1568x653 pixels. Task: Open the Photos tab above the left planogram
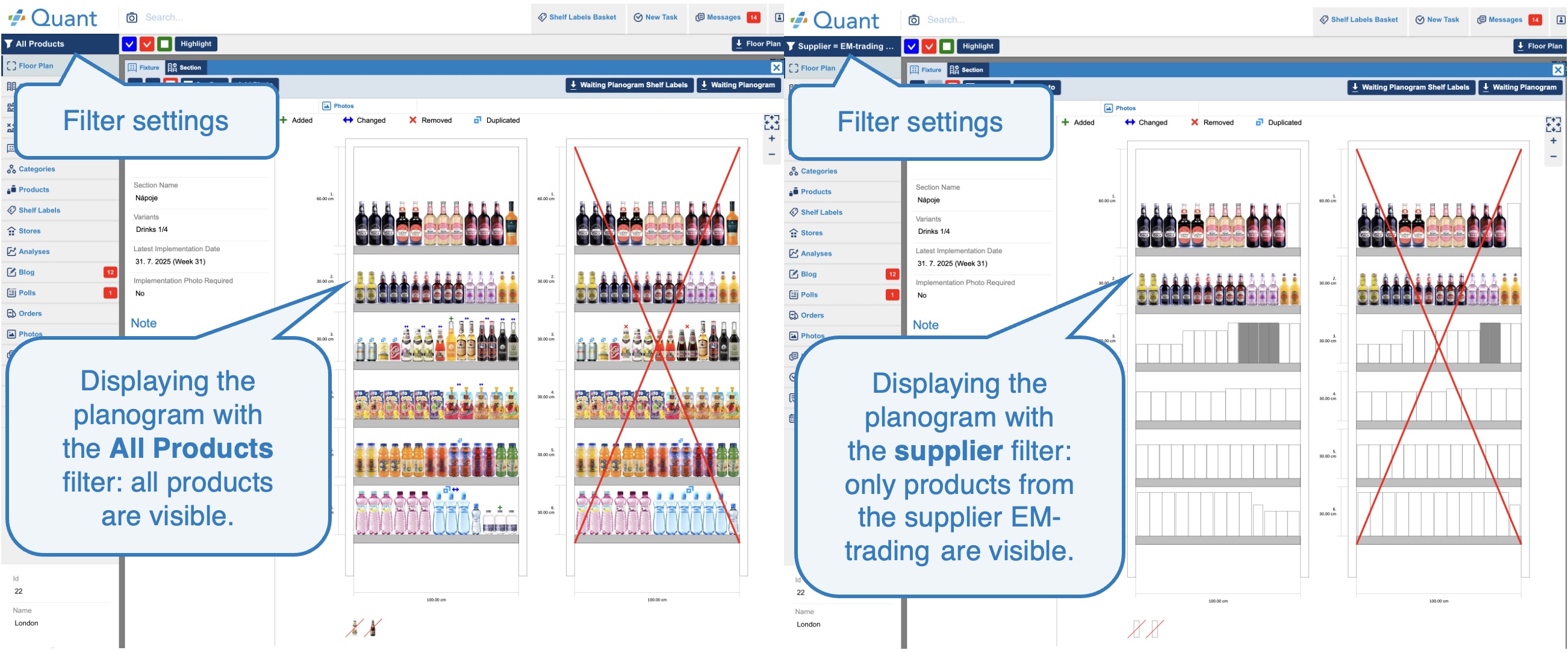[x=338, y=106]
